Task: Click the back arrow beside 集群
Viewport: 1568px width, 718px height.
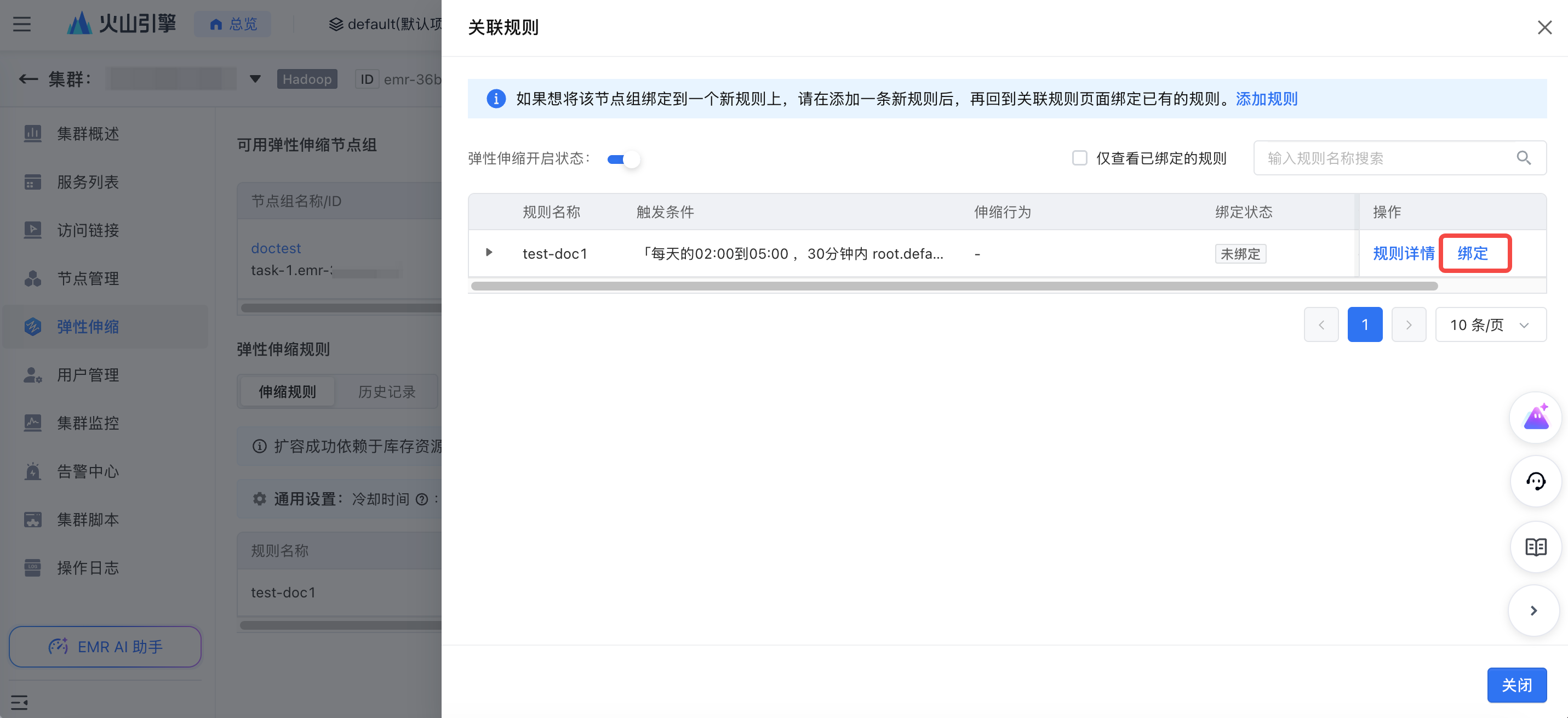Action: [28, 79]
